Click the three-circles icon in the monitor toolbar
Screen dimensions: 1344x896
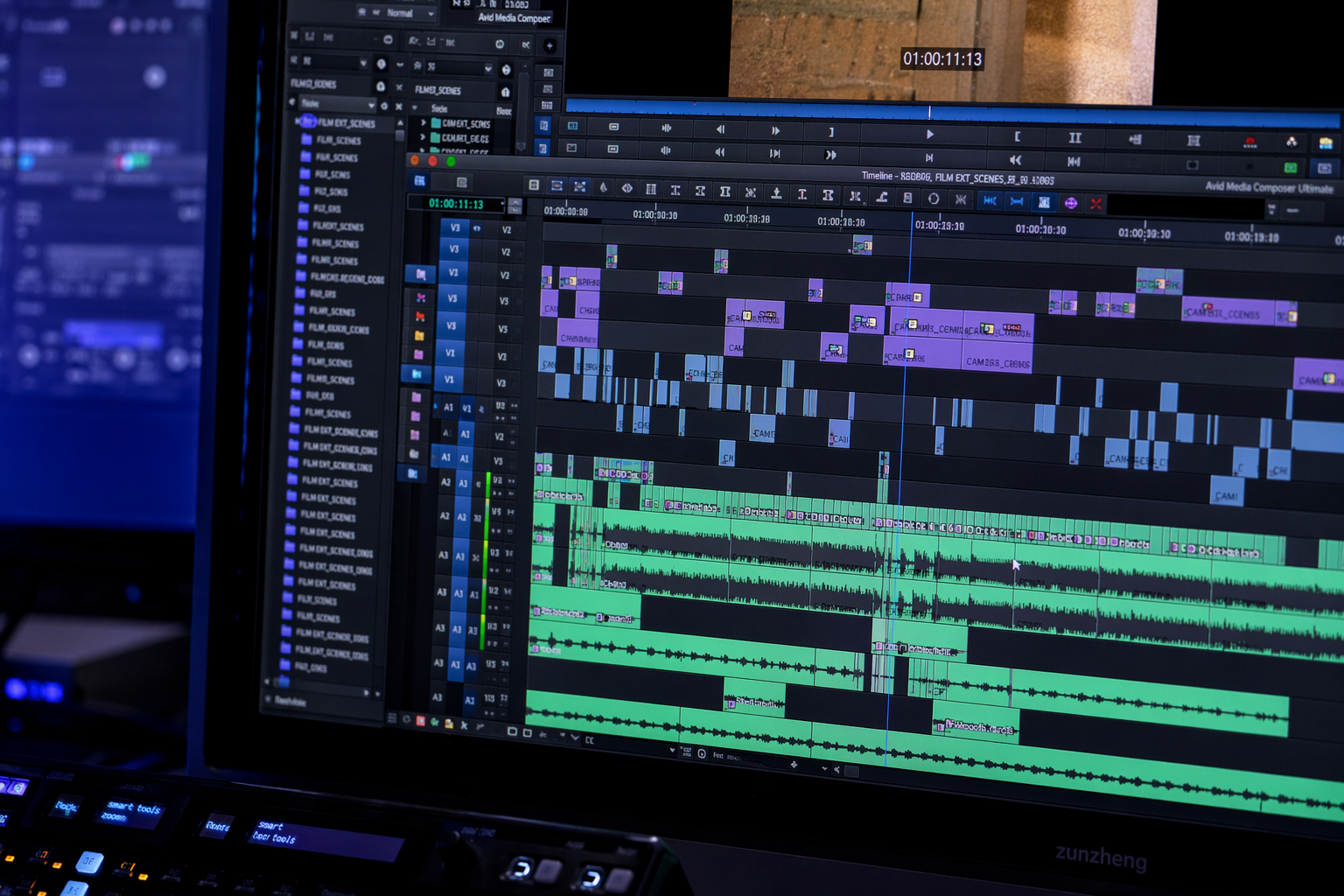click(1291, 142)
